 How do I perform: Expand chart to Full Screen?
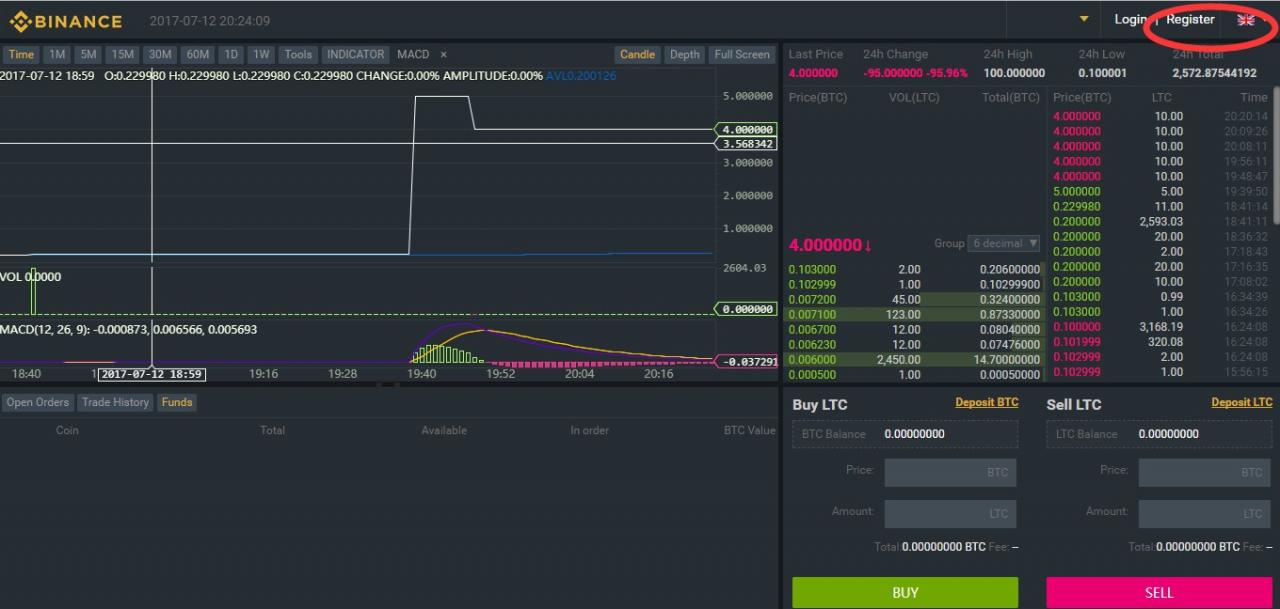(742, 55)
